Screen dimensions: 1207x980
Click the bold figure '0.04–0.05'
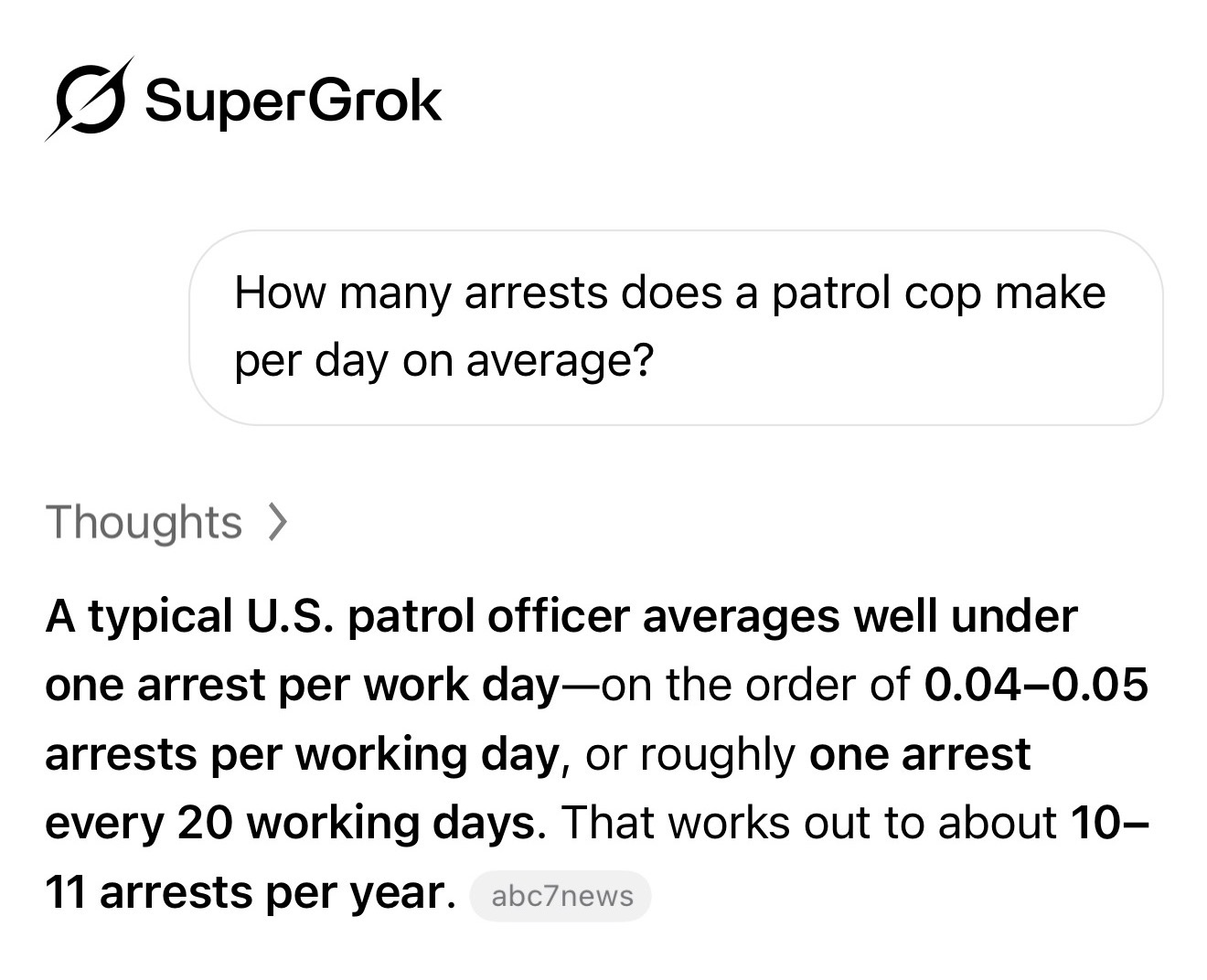coord(1036,685)
